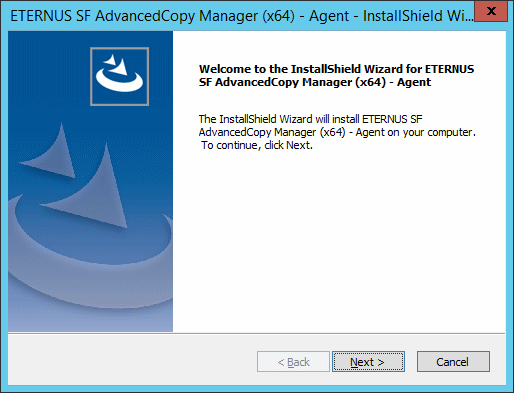Click the window title bar text
Image resolution: width=514 pixels, height=393 pixels.
click(x=241, y=16)
